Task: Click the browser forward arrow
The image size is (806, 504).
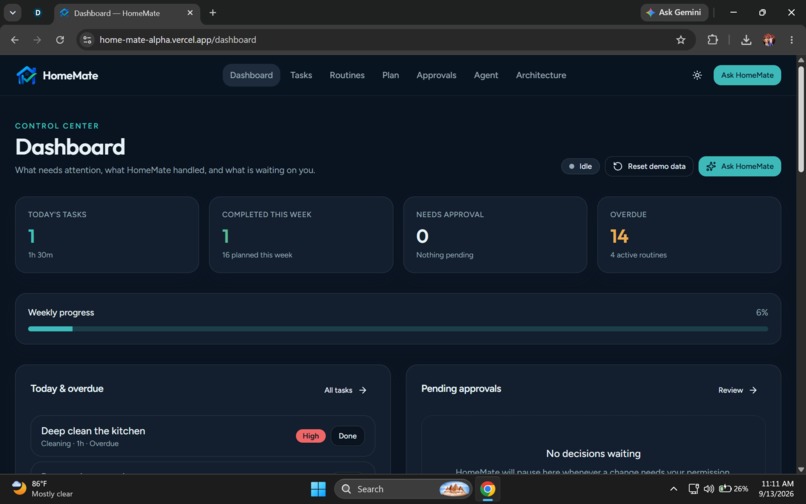Action: tap(37, 40)
